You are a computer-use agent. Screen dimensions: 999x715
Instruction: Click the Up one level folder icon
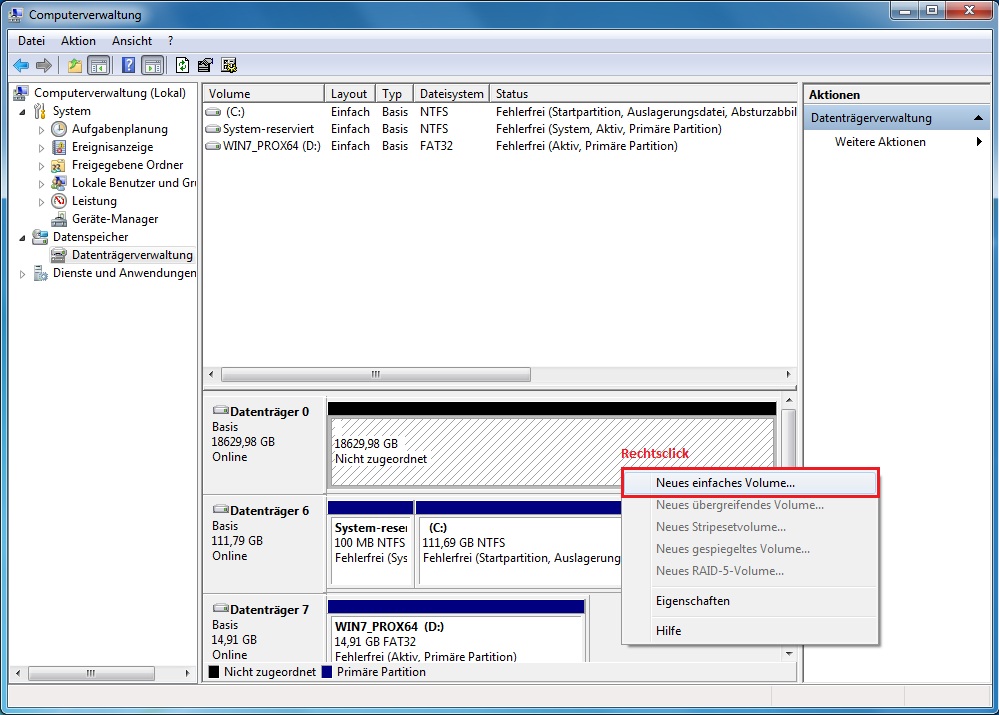75,65
